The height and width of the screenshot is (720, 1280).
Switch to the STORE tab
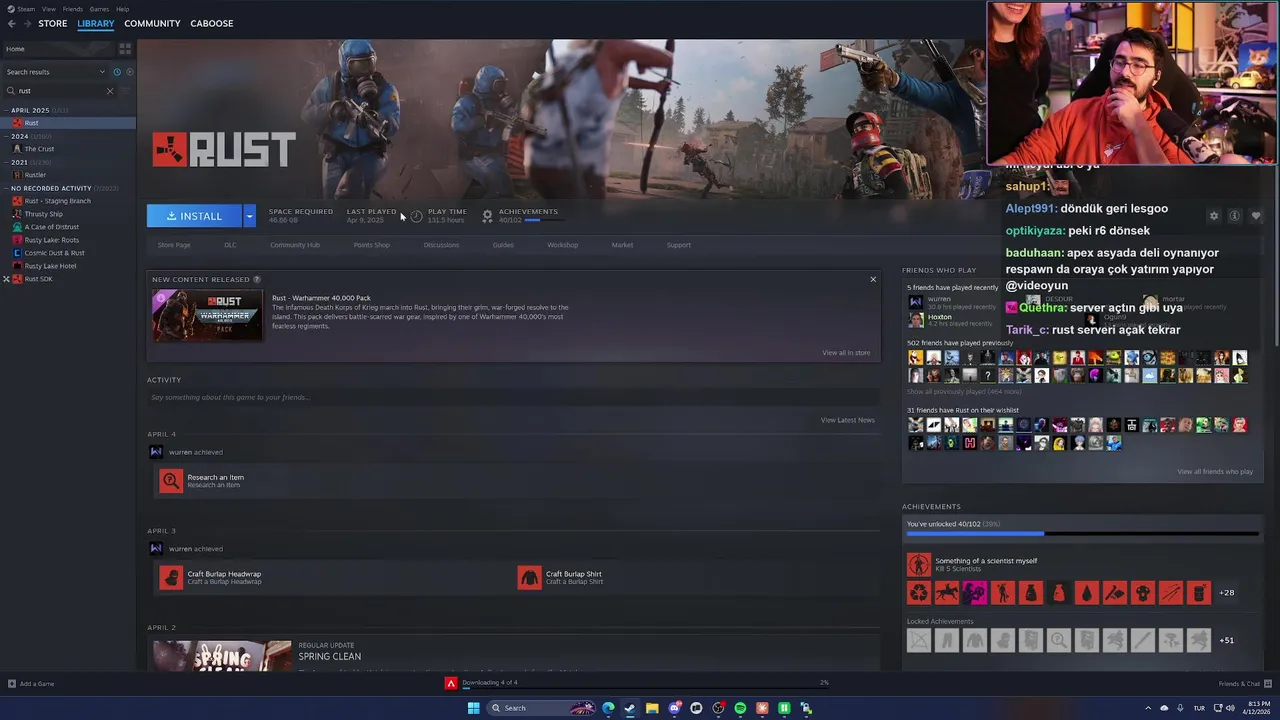pos(53,24)
